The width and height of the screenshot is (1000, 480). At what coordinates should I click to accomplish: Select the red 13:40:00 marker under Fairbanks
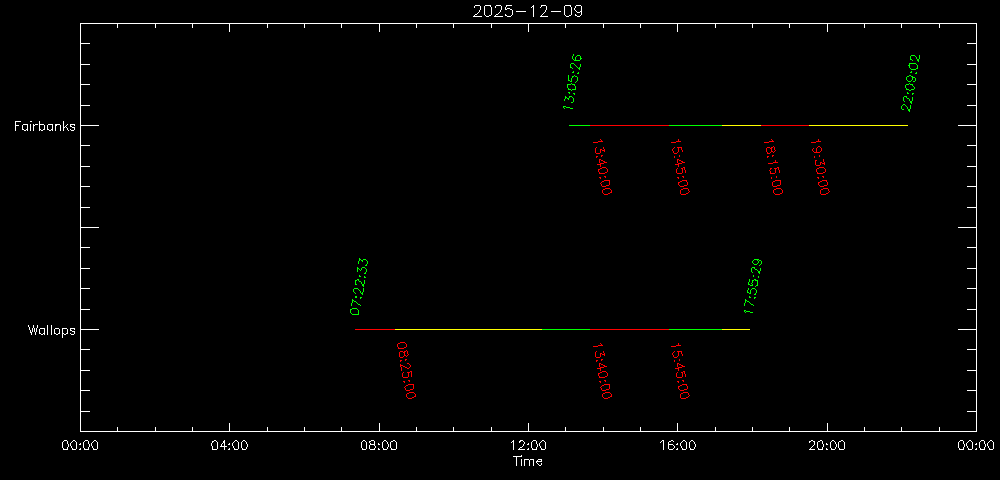click(601, 168)
